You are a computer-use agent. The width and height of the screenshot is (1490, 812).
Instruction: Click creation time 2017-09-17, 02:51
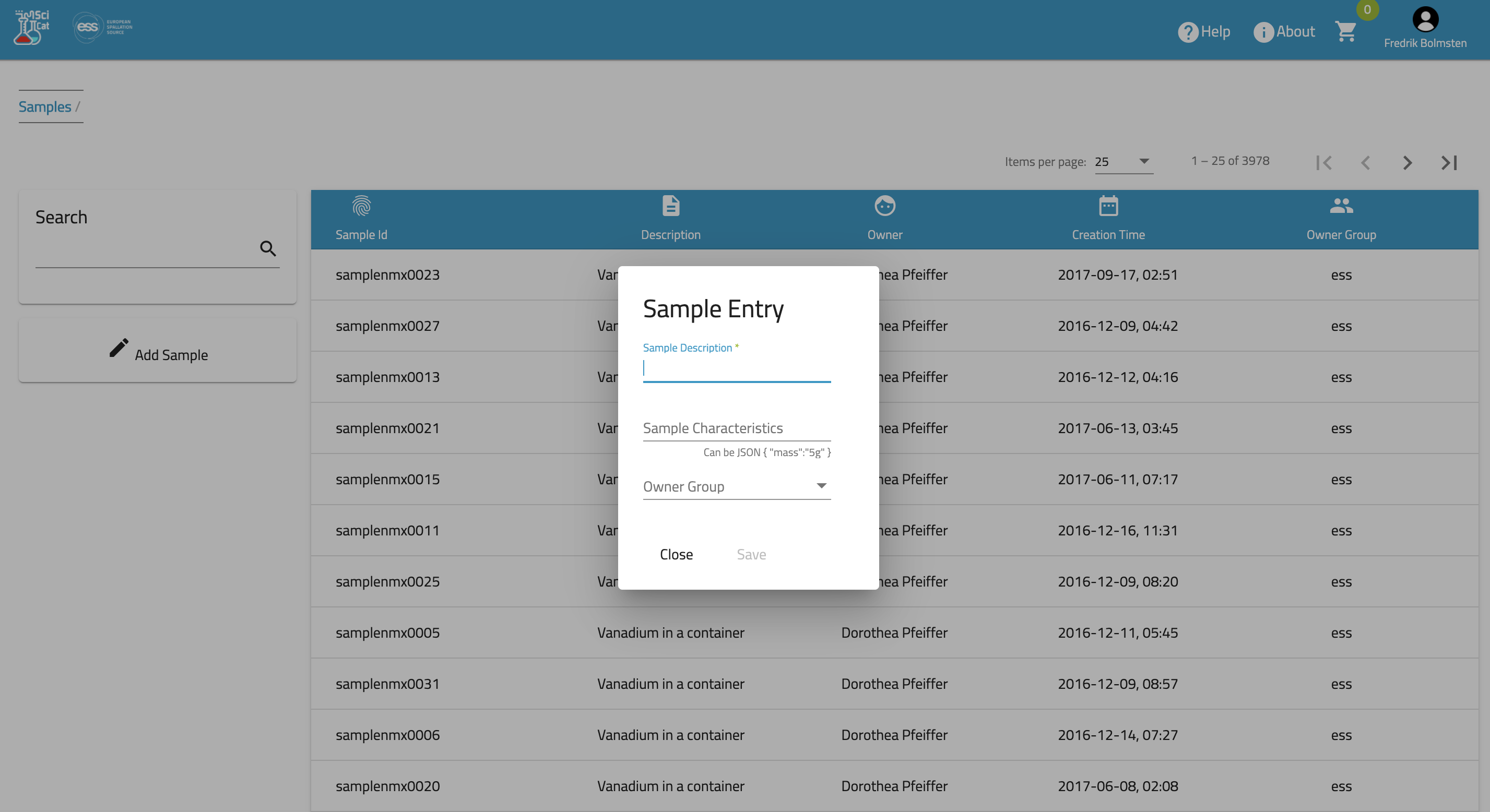[x=1117, y=274]
